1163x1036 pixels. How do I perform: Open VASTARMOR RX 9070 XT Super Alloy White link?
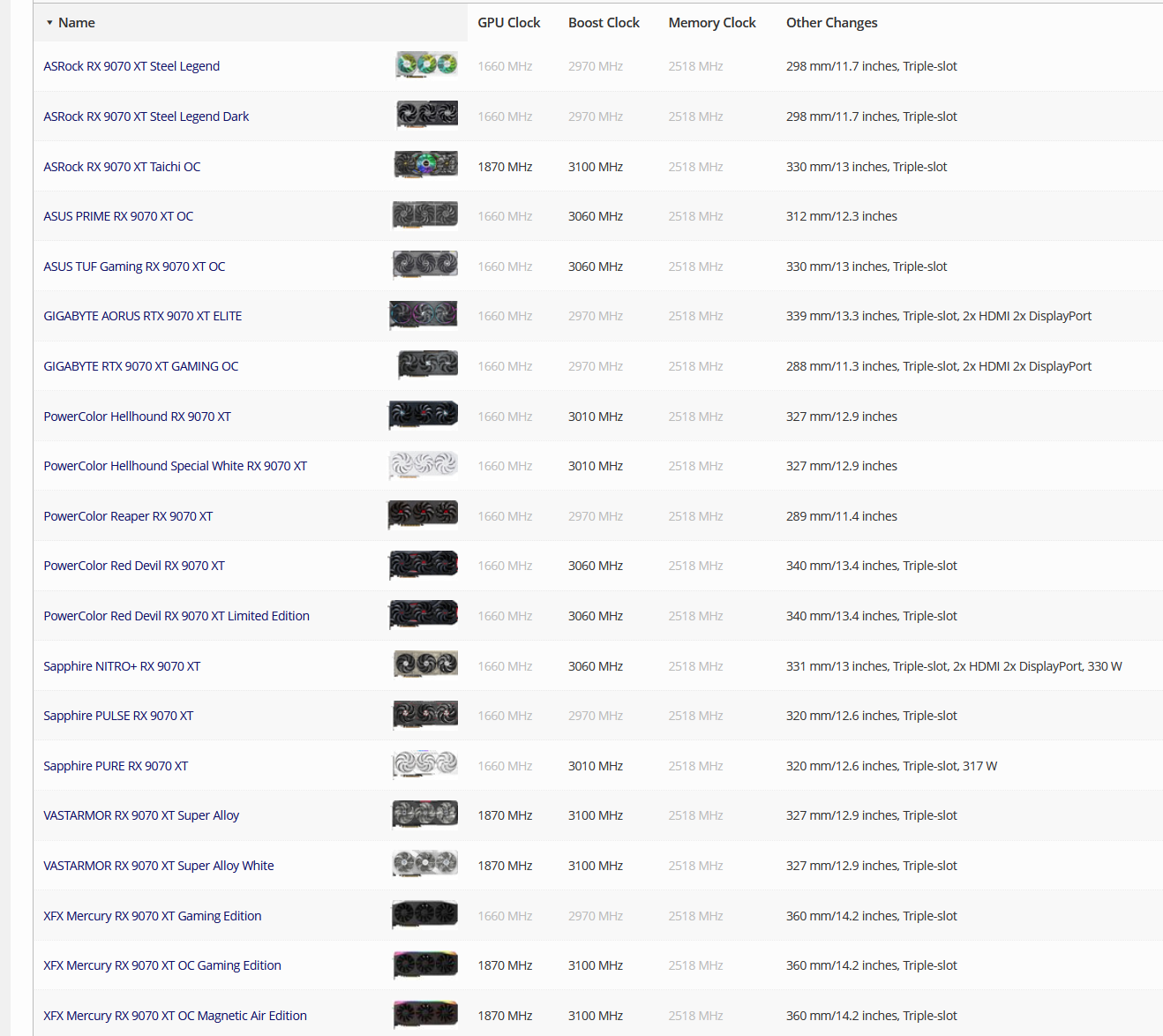[159, 866]
